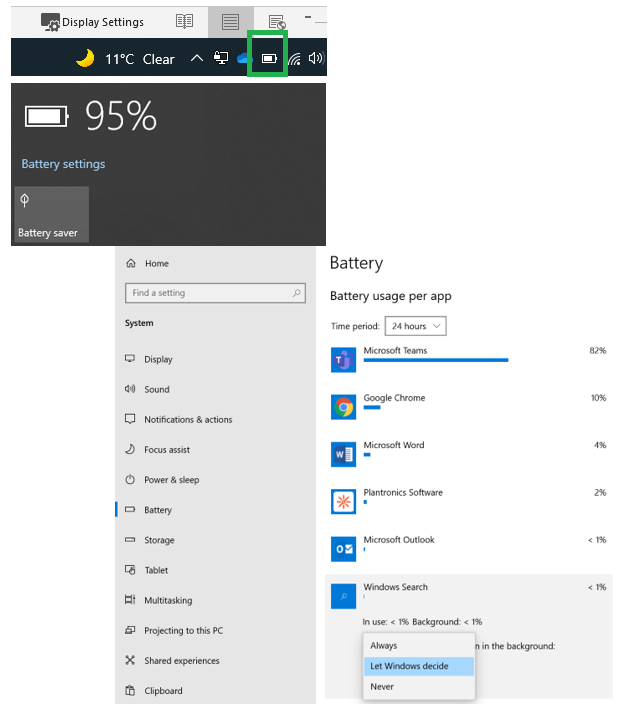Open Shared experiences settings
Screen dimensions: 624x714
[x=215, y=660]
